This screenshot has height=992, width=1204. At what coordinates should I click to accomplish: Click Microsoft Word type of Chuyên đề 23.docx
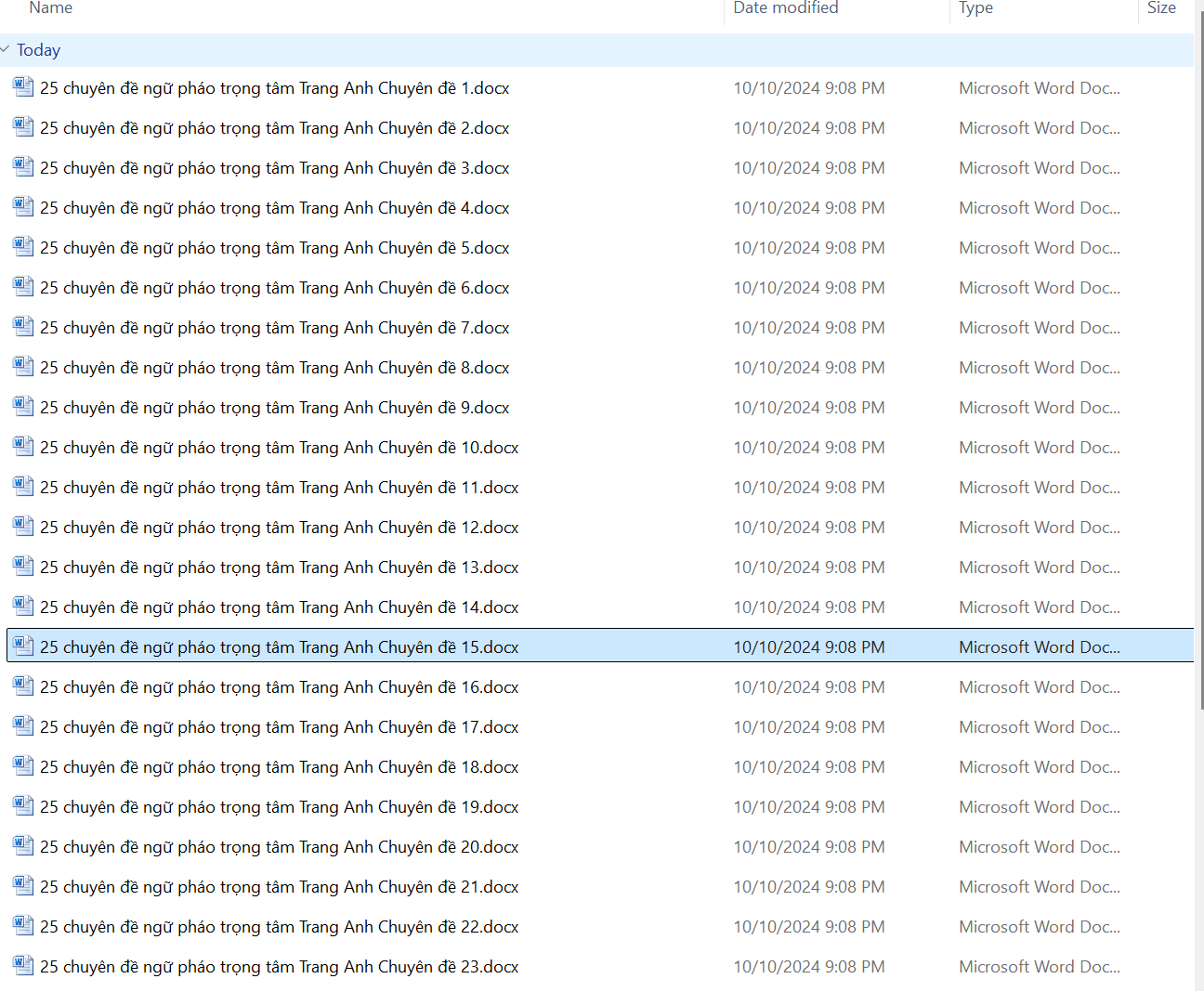[x=1040, y=967]
